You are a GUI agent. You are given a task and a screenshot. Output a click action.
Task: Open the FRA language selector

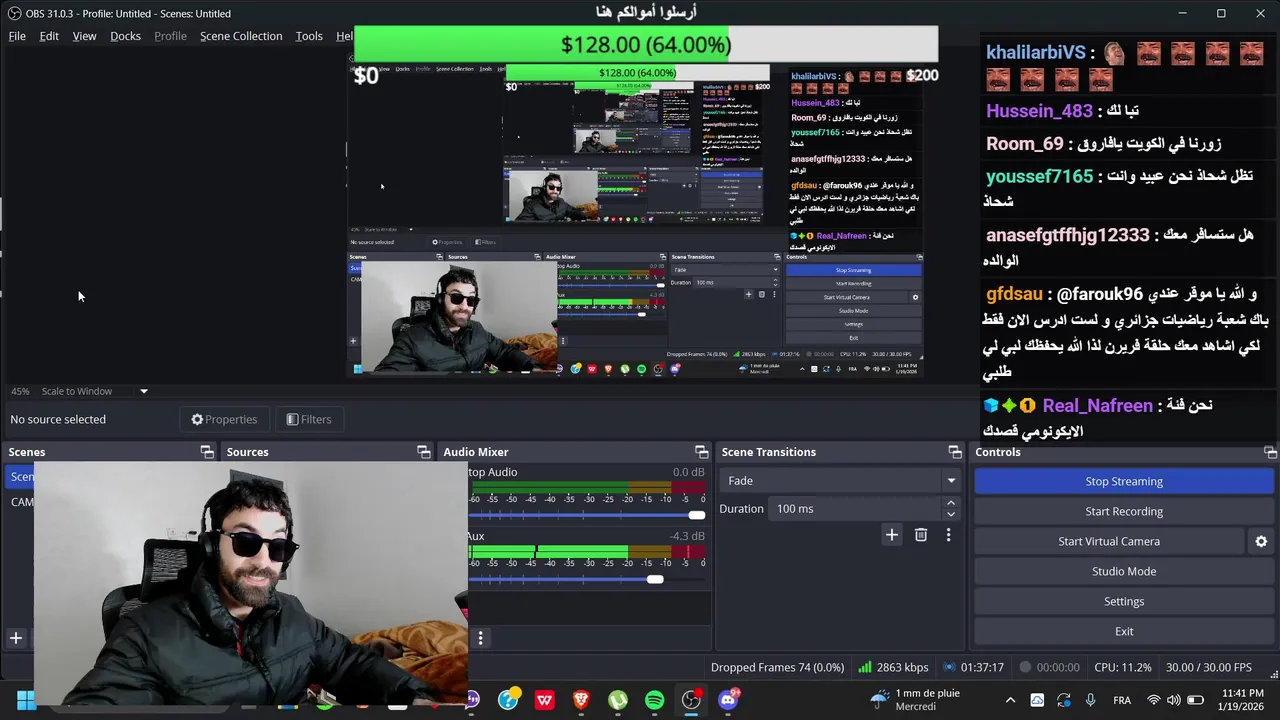[1122, 700]
